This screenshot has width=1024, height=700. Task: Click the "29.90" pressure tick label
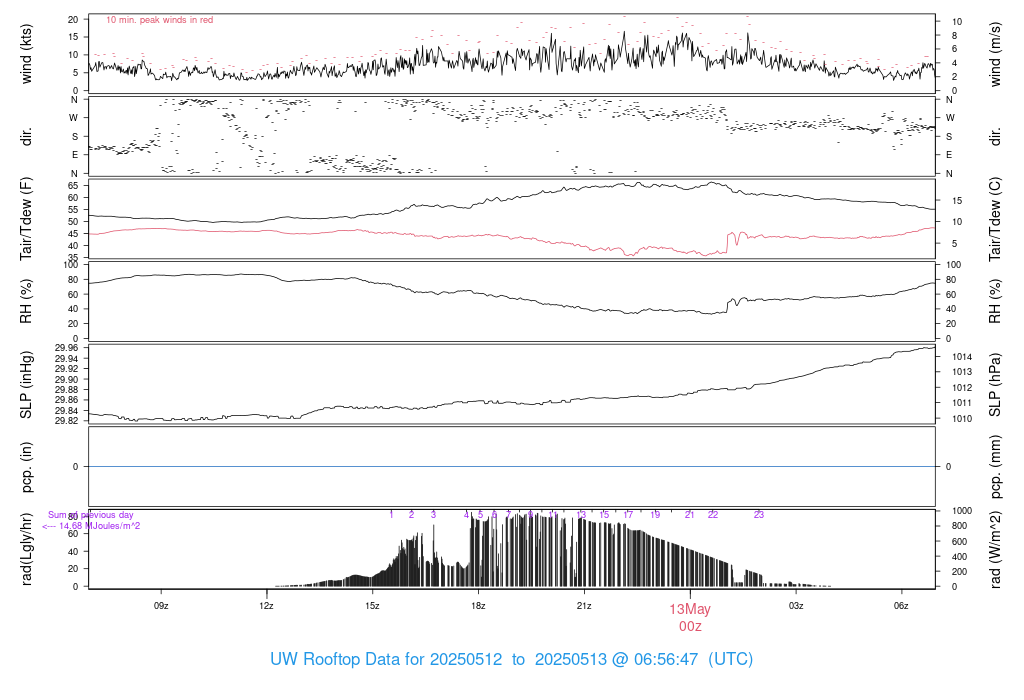pos(67,379)
